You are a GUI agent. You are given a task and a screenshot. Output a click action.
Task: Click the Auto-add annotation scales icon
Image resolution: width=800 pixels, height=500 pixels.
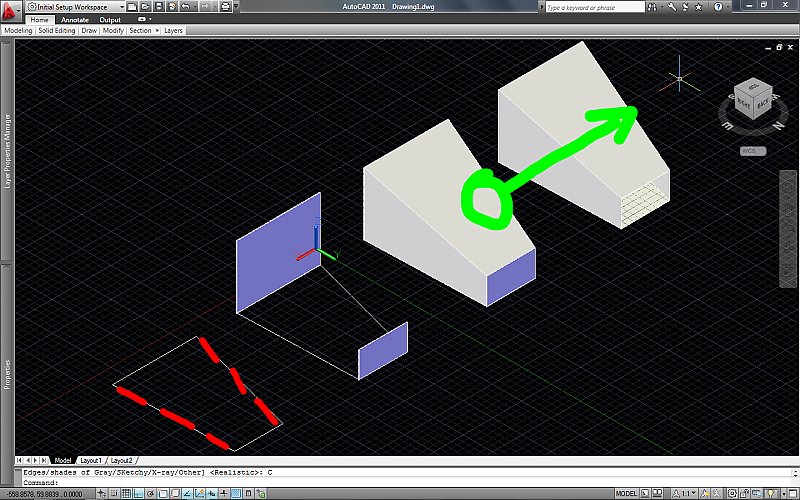(716, 493)
